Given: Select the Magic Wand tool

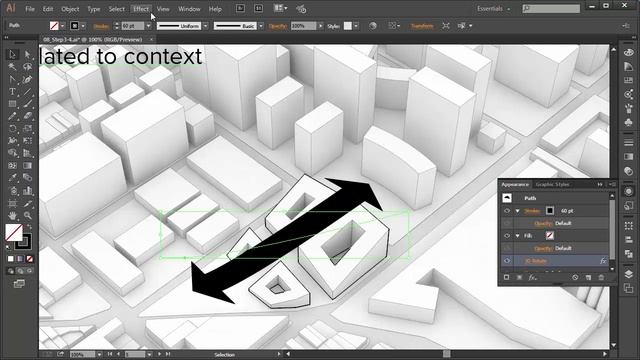Looking at the screenshot, I should pyautogui.click(x=12, y=67).
